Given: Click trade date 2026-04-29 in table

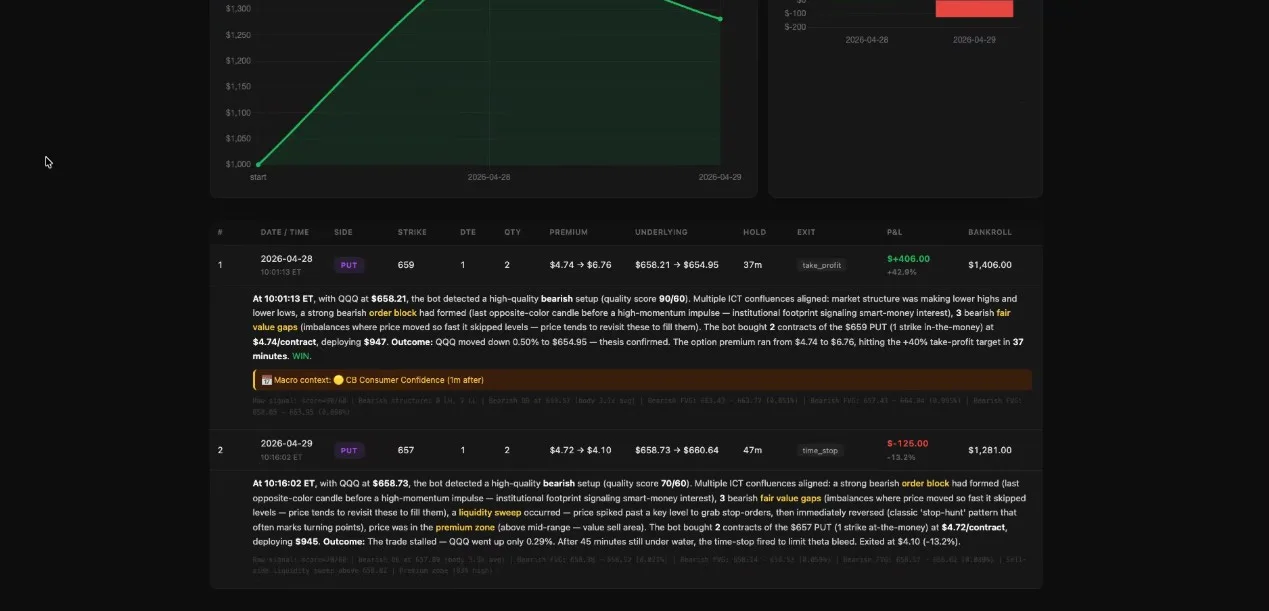Looking at the screenshot, I should pos(286,443).
